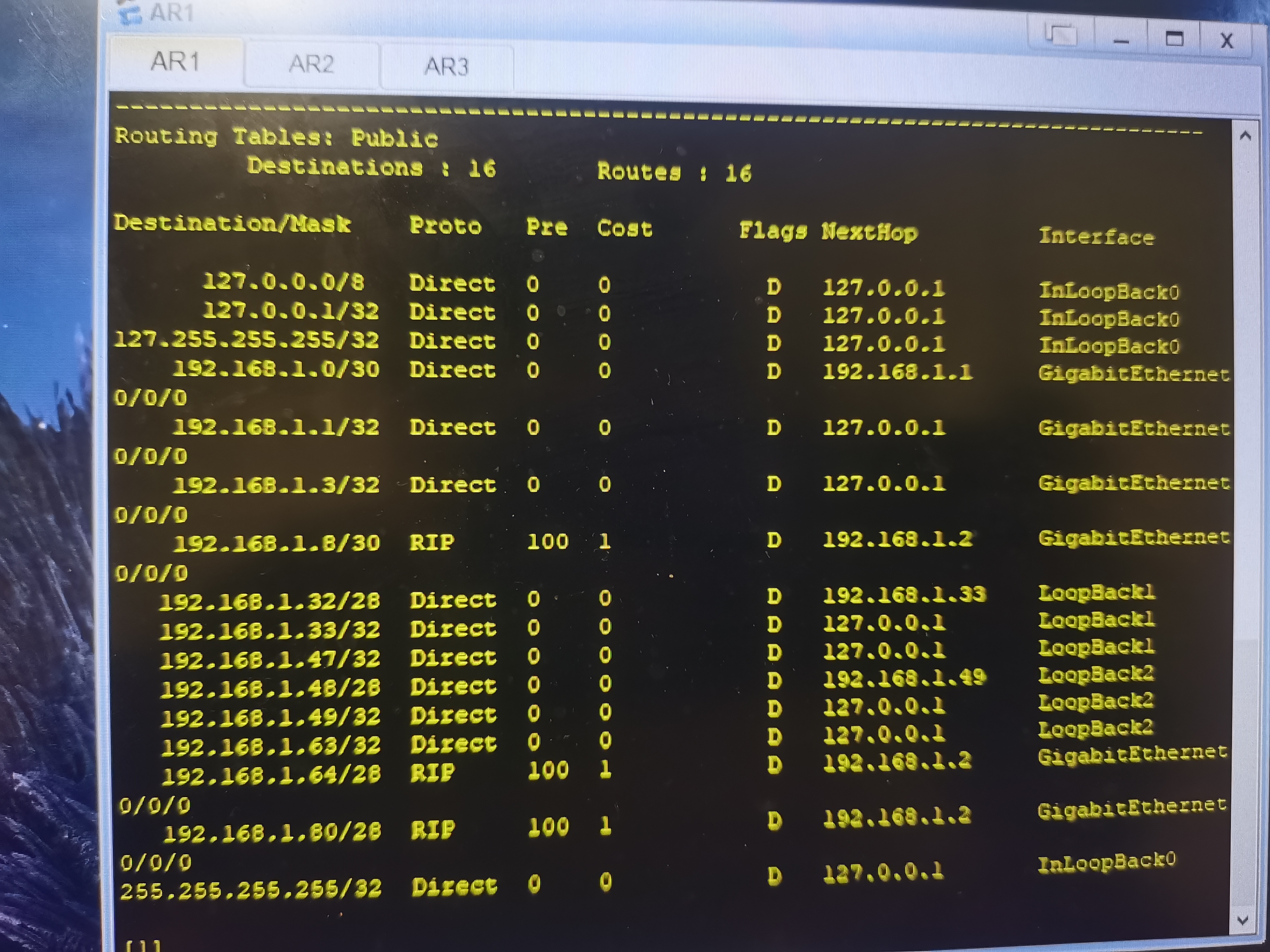The width and height of the screenshot is (1270, 952).
Task: Click the scrollbar down arrow
Action: click(1243, 920)
